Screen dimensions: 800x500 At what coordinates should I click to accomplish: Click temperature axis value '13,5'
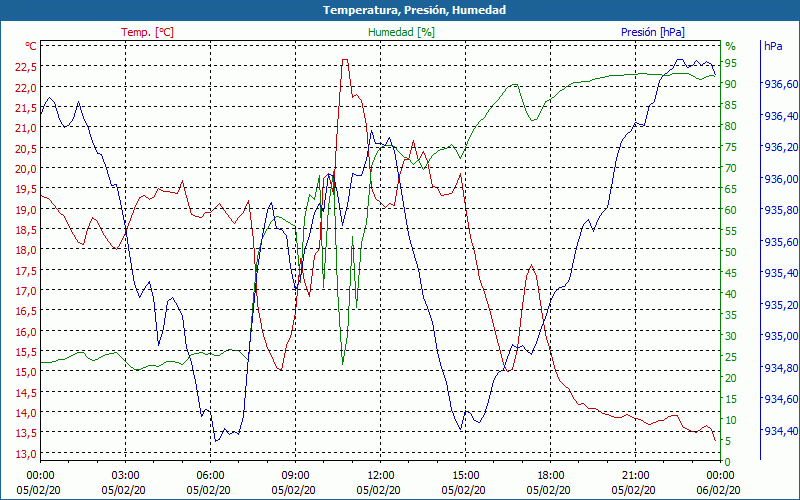coord(27,433)
